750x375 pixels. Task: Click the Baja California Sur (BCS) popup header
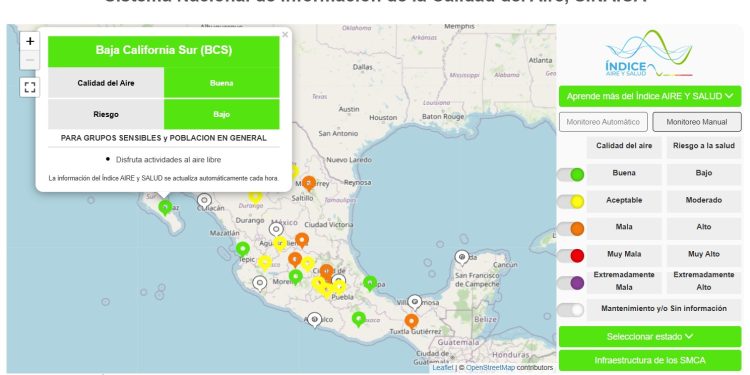tap(164, 51)
